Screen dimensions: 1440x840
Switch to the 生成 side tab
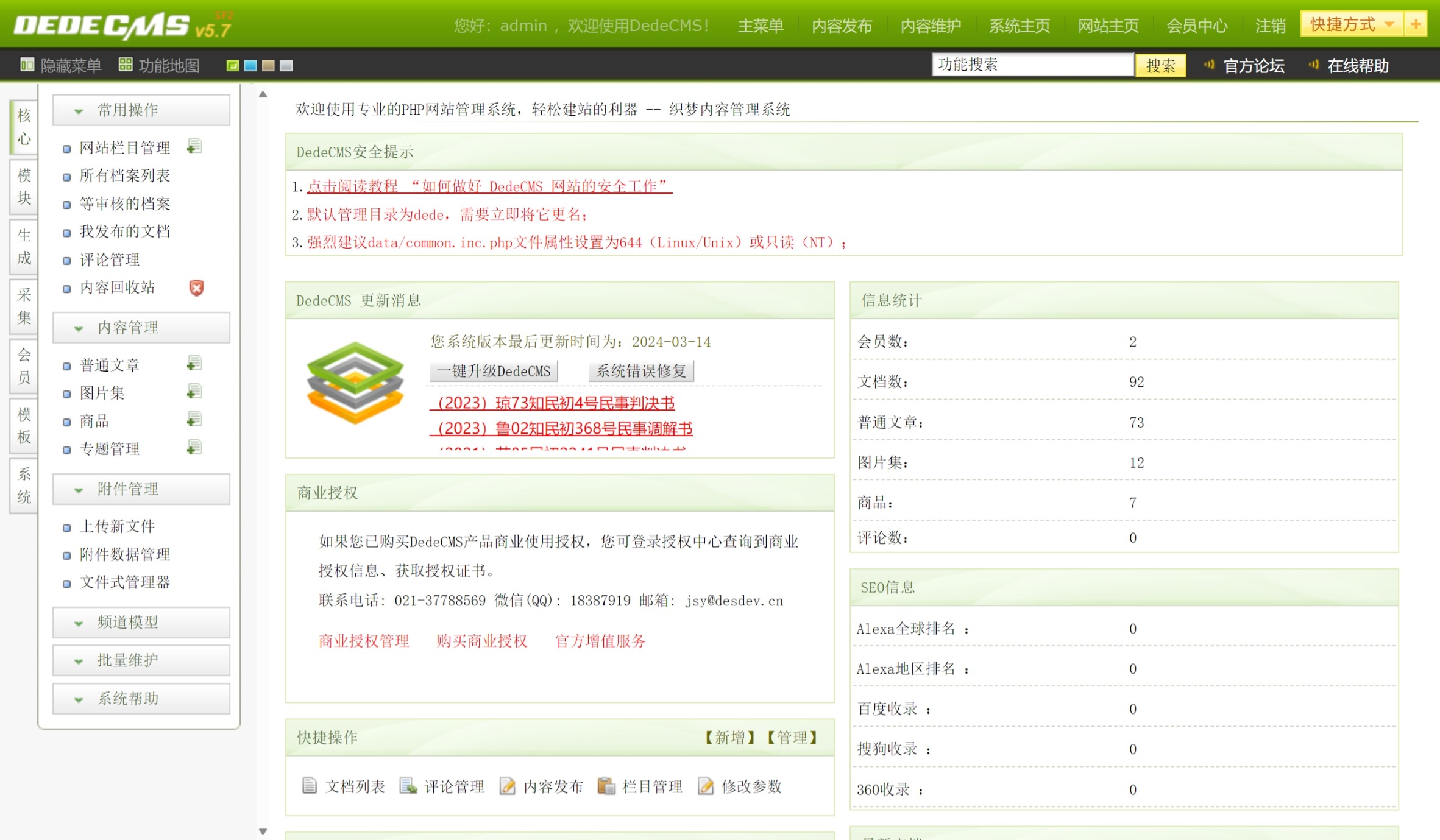click(x=24, y=246)
